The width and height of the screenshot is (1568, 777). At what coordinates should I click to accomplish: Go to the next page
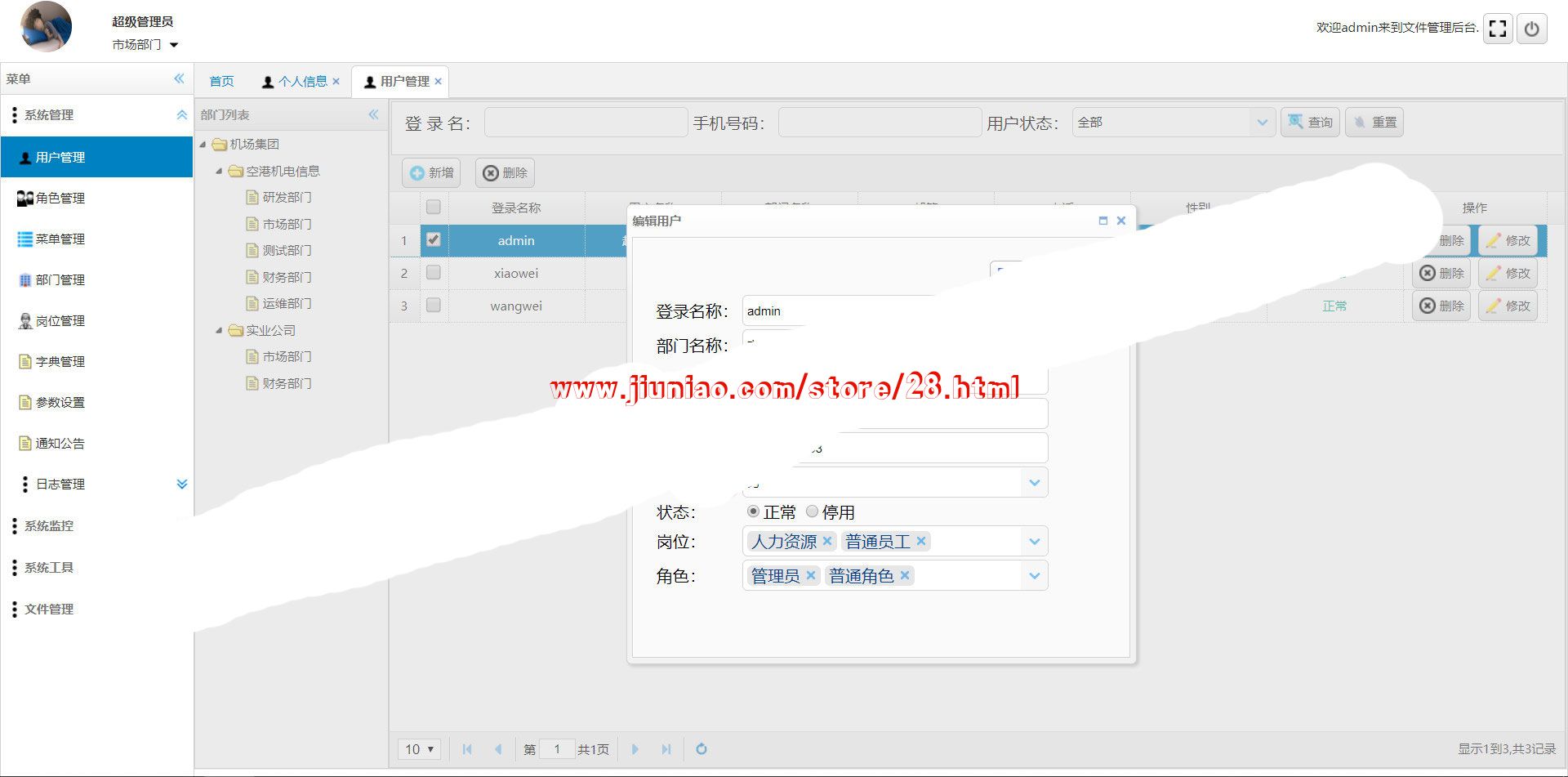pyautogui.click(x=635, y=748)
